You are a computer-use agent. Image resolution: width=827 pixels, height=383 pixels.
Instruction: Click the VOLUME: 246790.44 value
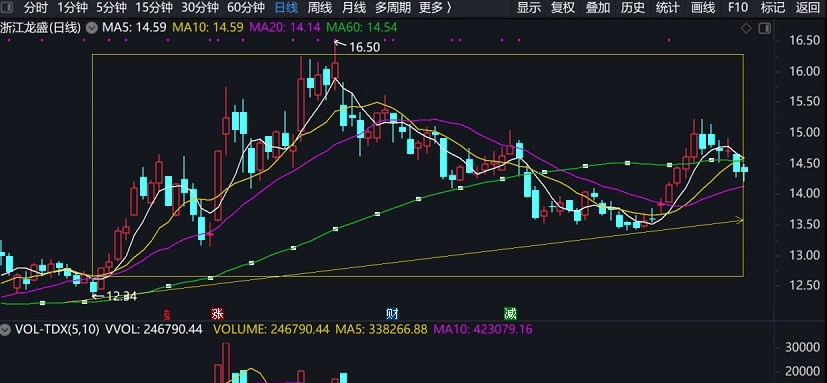(271, 330)
